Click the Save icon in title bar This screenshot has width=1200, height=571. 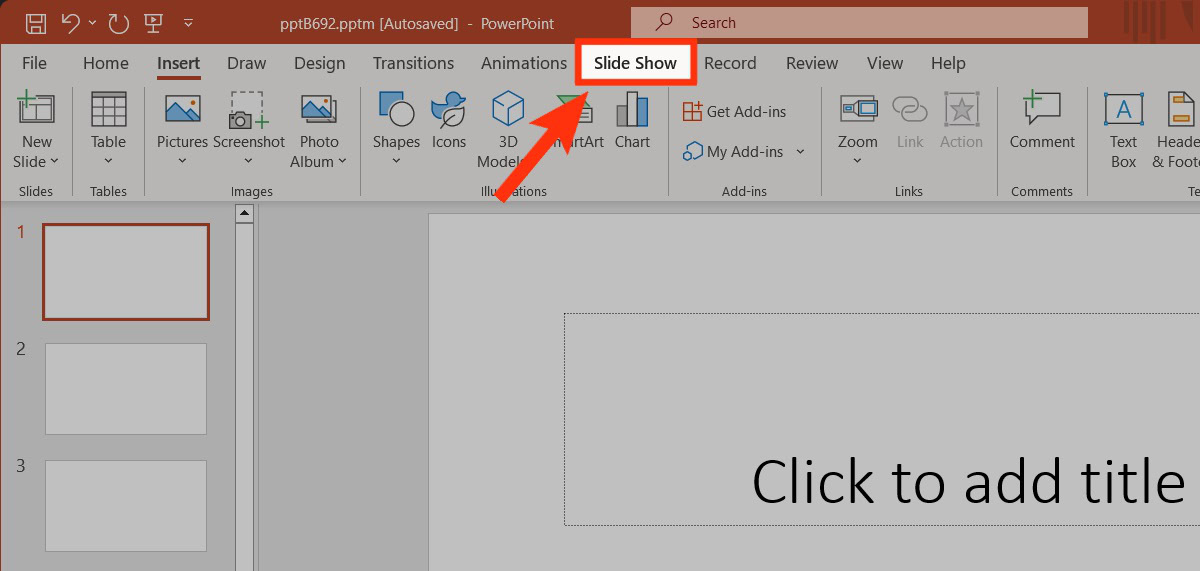[35, 22]
